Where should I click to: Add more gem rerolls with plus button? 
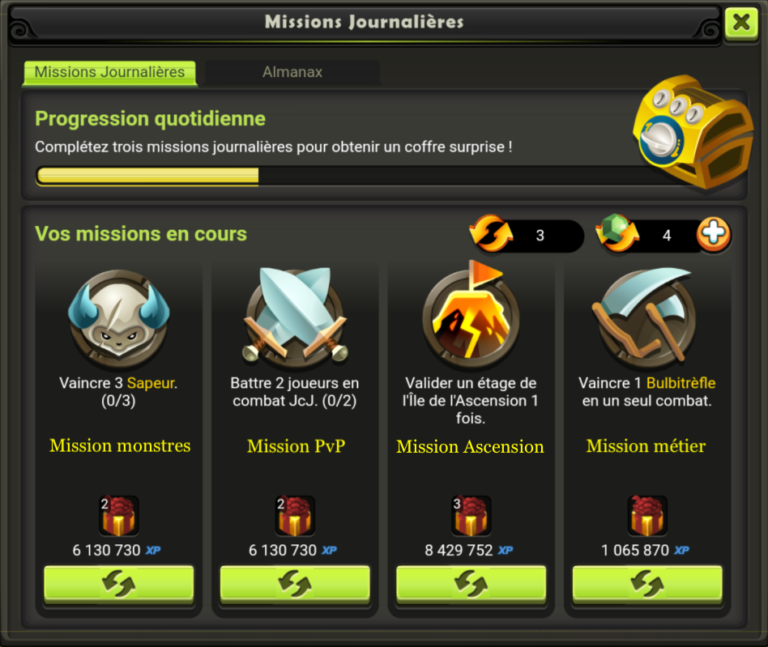point(714,234)
